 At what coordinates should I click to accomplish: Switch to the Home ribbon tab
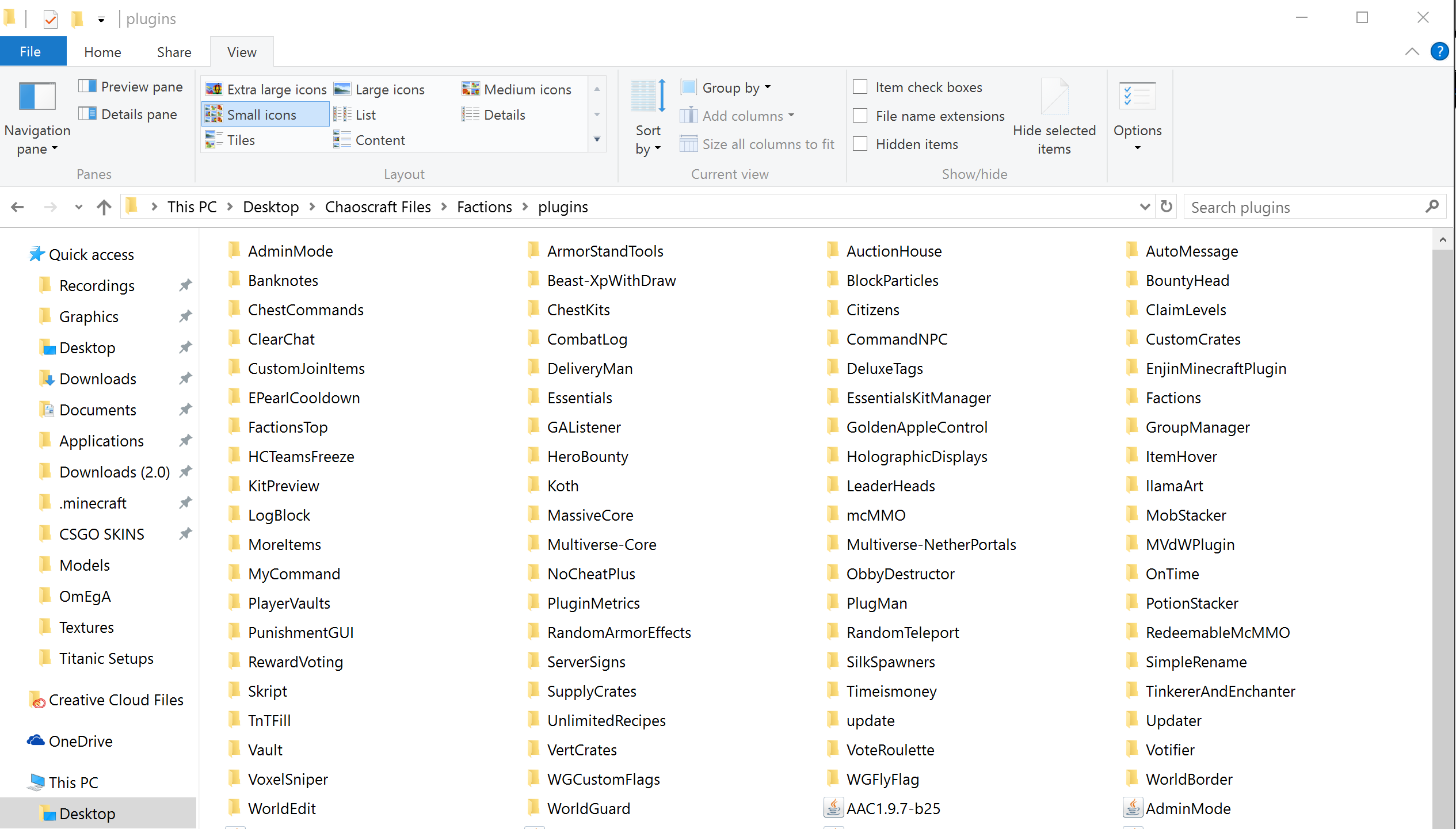click(102, 52)
